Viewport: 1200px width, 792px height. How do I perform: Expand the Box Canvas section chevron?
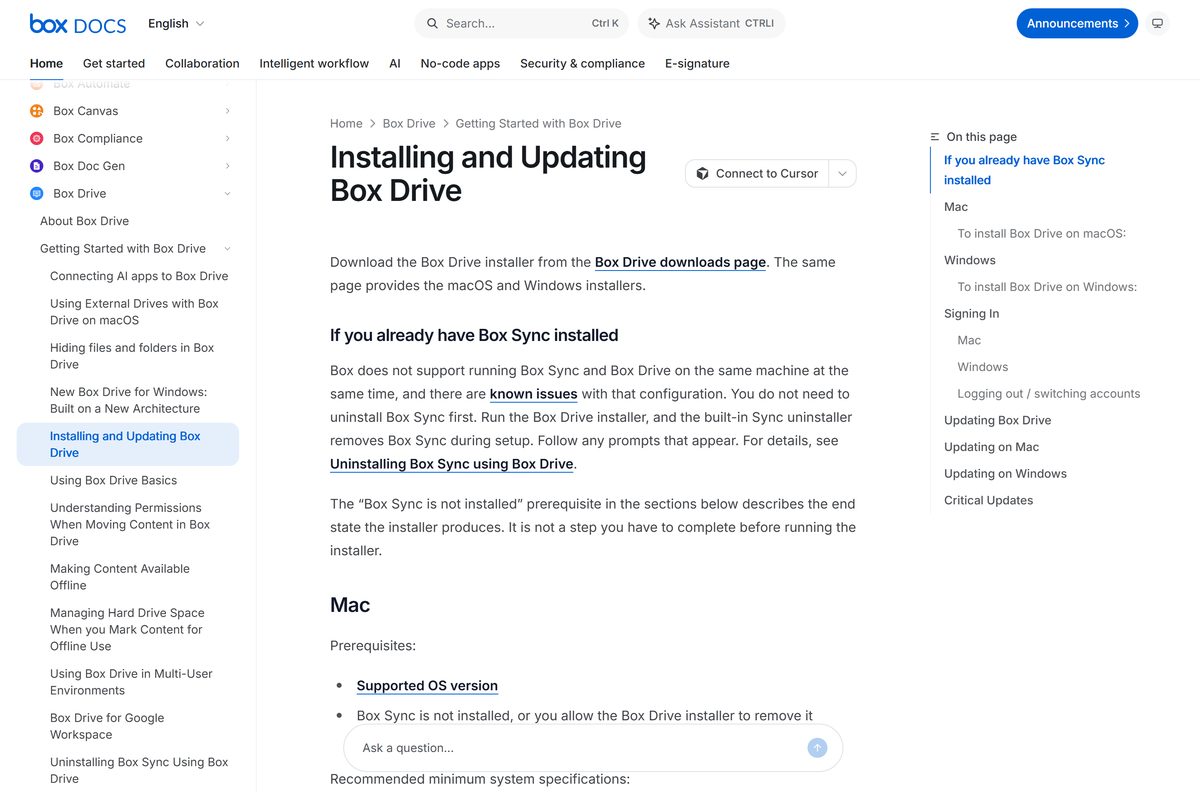coord(228,111)
